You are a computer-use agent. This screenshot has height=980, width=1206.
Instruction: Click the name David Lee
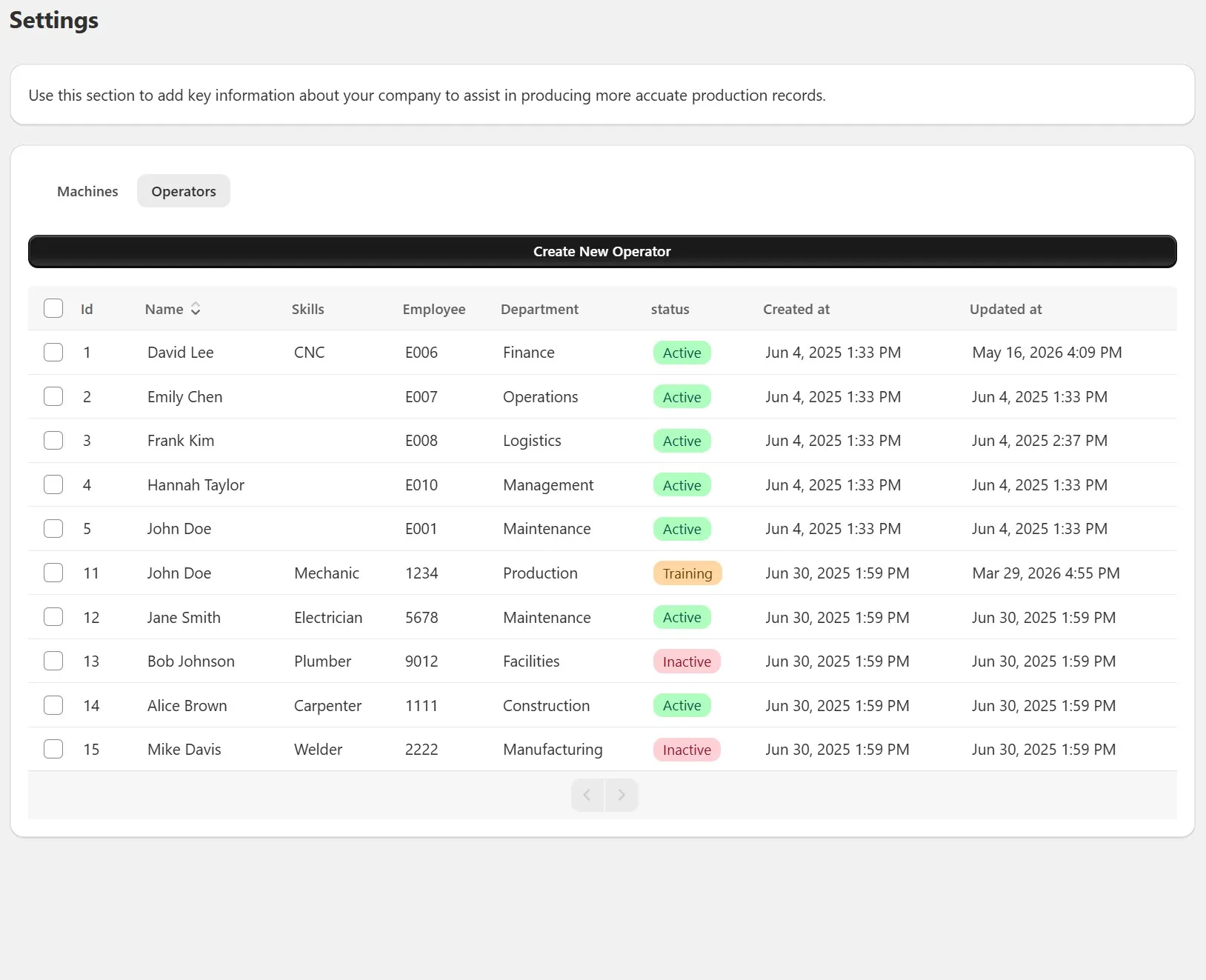(x=180, y=353)
